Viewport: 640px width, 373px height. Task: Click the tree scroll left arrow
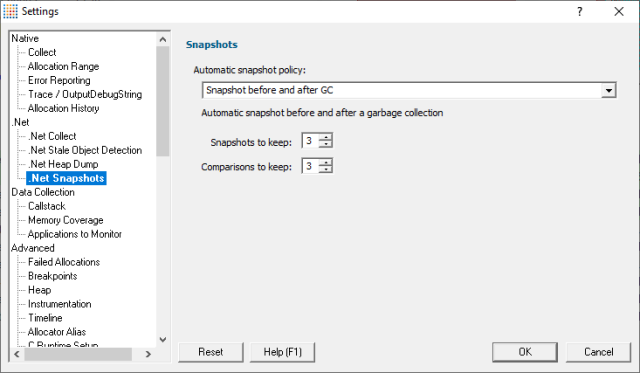(17, 354)
